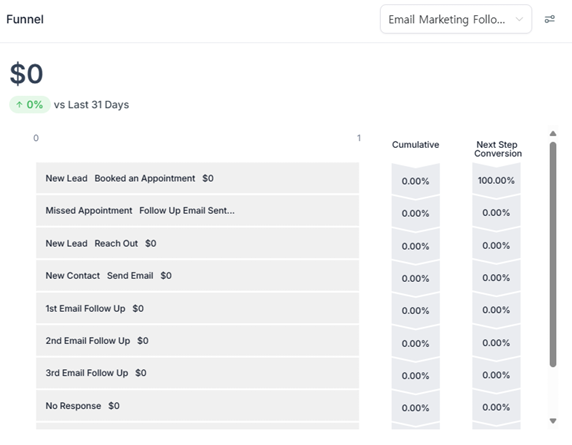The height and width of the screenshot is (445, 572).
Task: Select New Lead Booked an Appointment bar
Action: (x=197, y=178)
